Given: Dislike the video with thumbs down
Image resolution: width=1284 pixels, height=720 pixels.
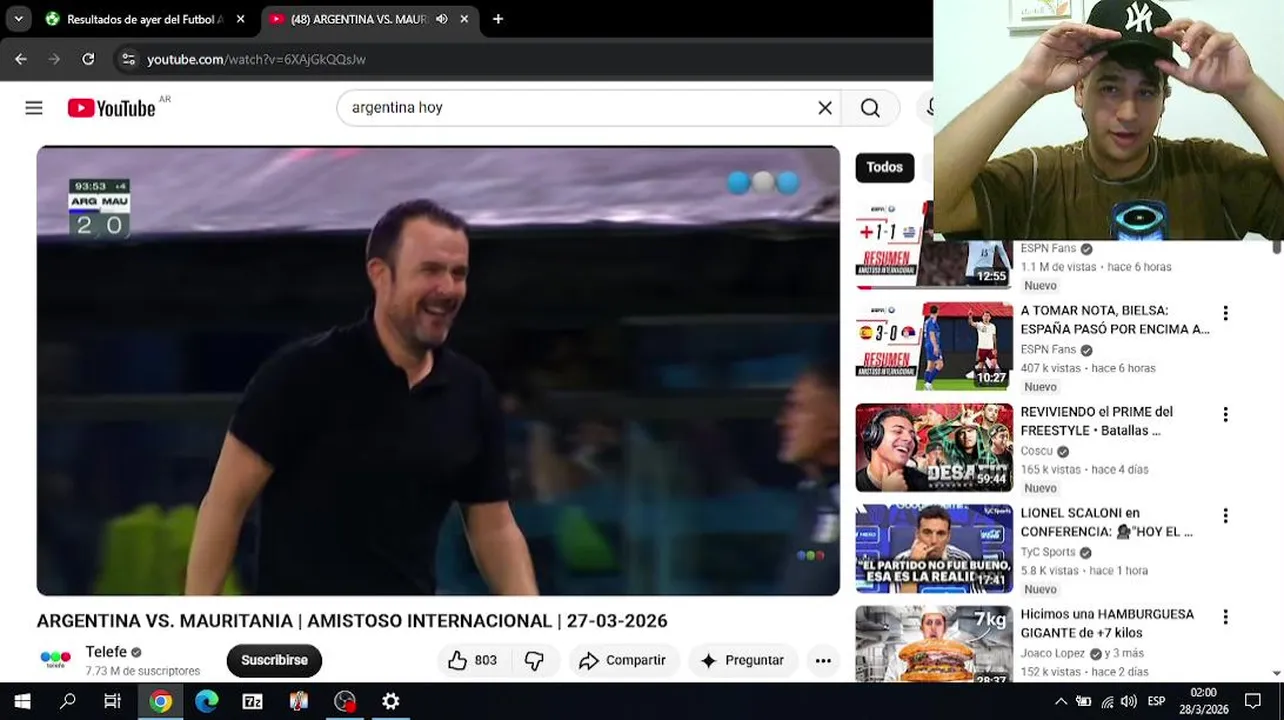Looking at the screenshot, I should click(x=535, y=660).
